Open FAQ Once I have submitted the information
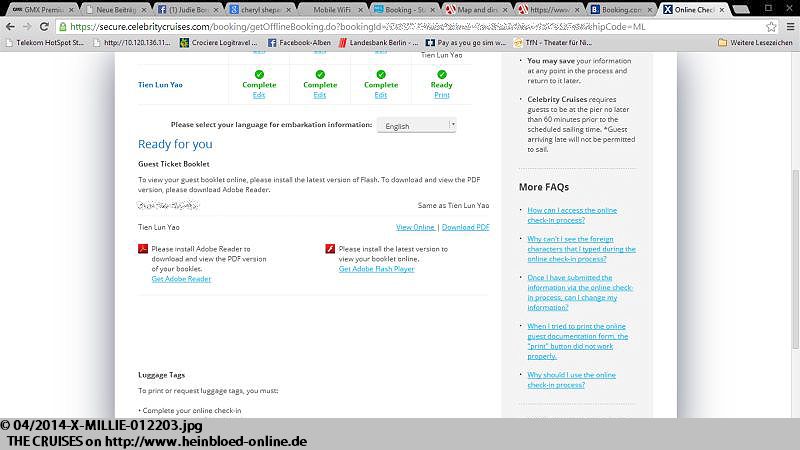 [x=580, y=292]
